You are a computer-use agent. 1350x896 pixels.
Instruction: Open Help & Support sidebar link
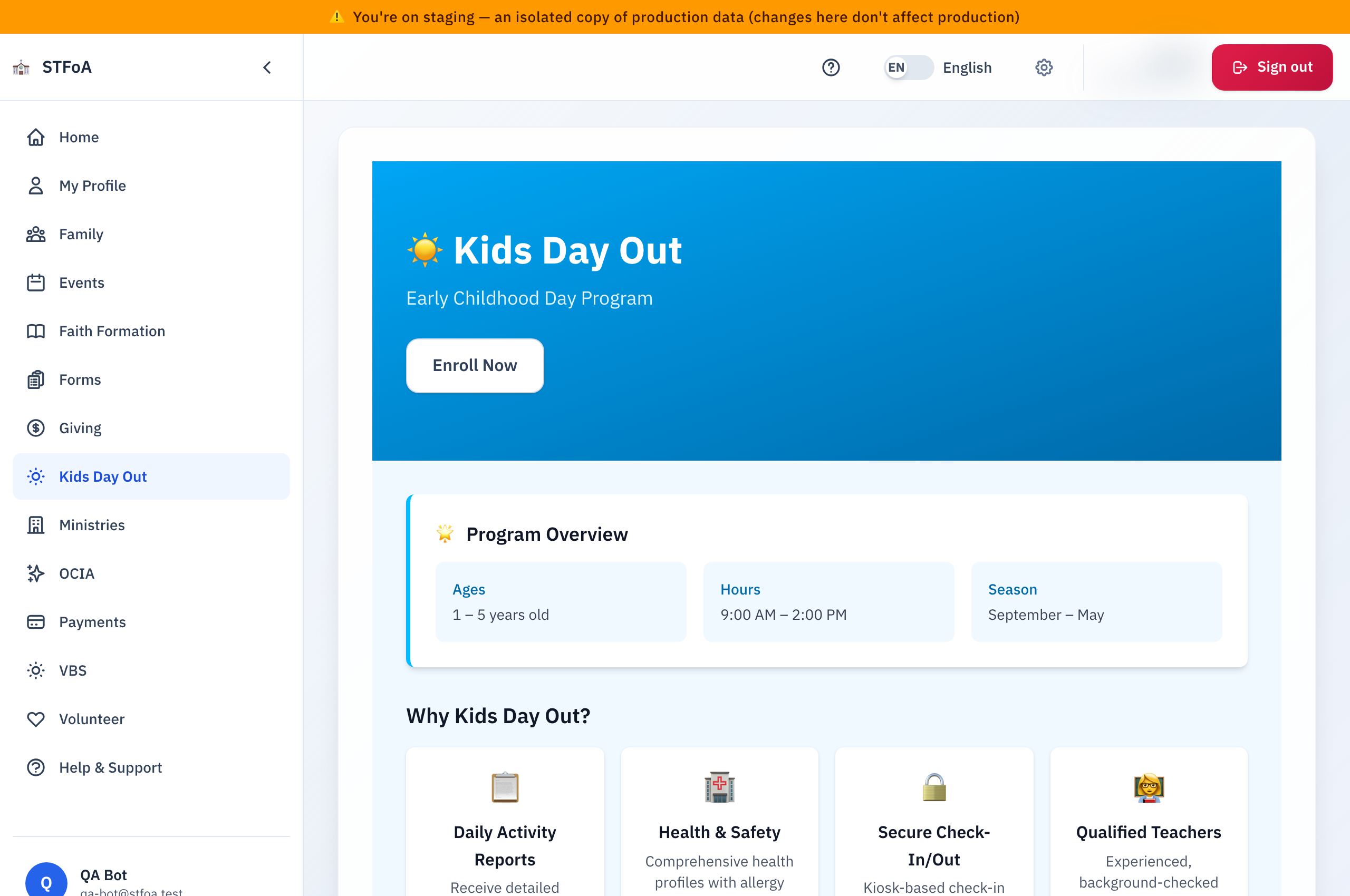point(151,767)
